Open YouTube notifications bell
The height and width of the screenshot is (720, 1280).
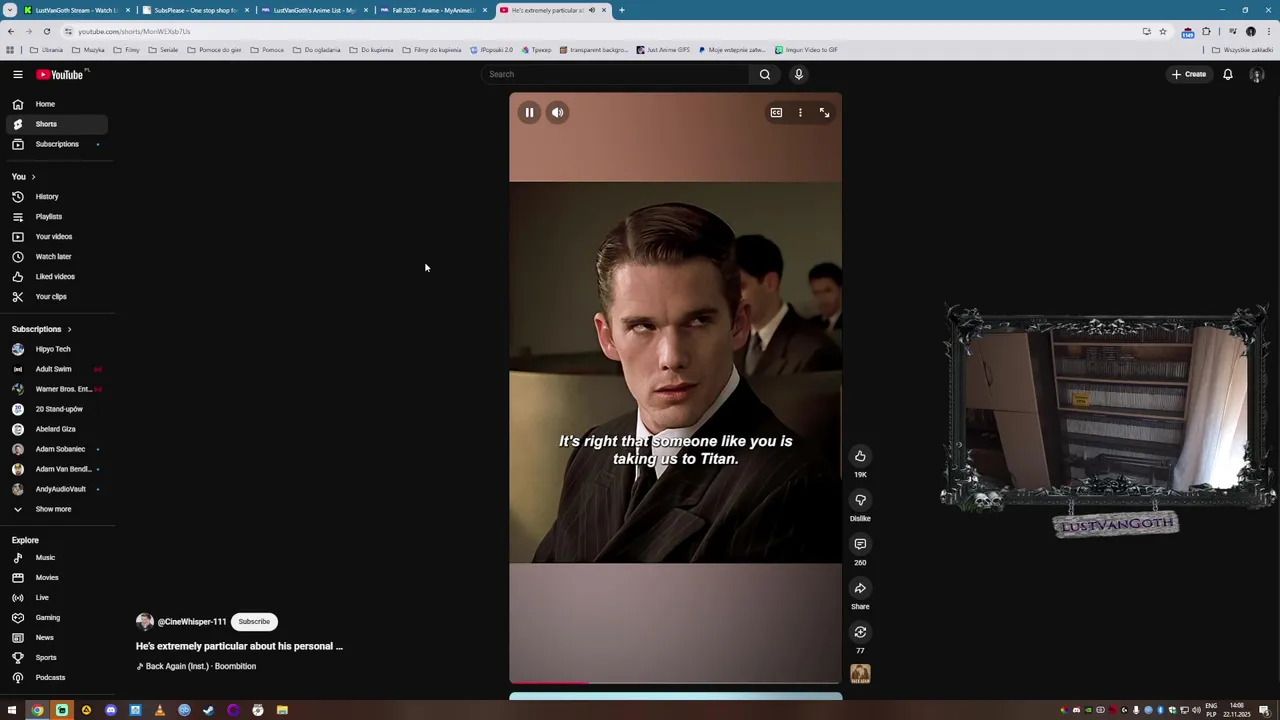point(1228,74)
